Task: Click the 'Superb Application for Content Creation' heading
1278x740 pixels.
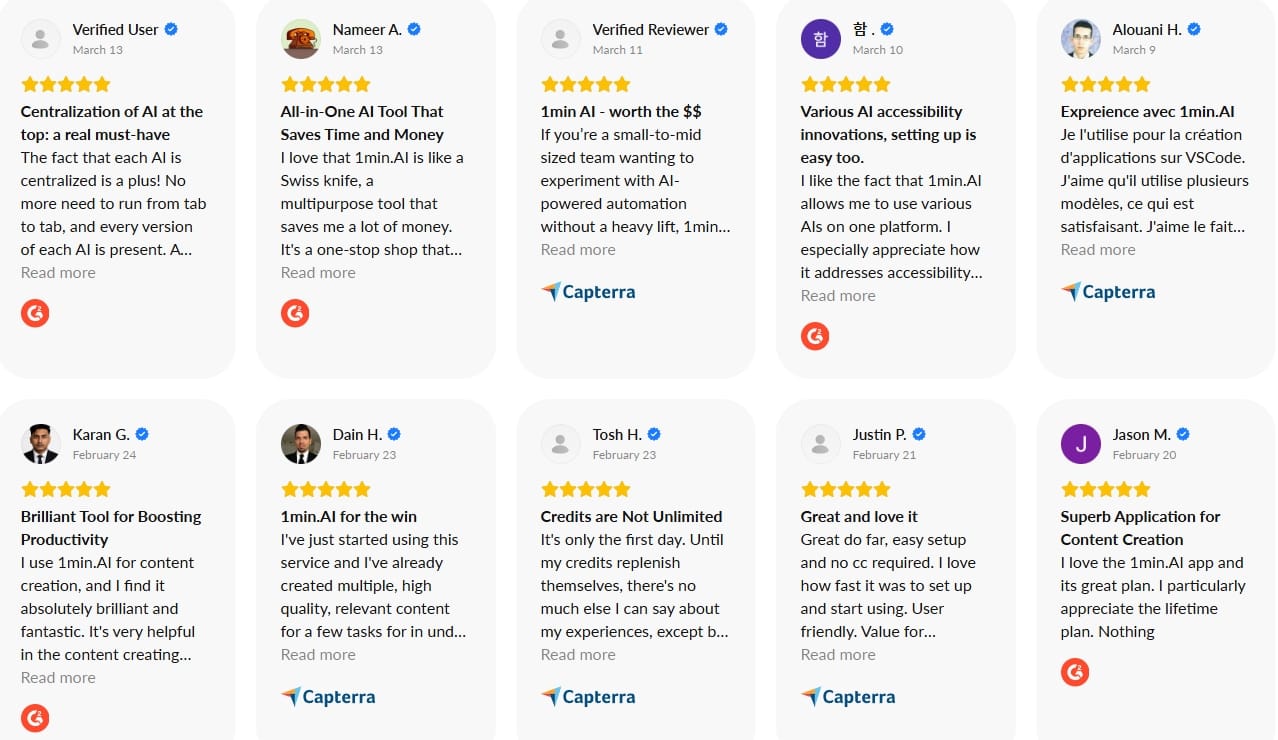Action: coord(1140,528)
